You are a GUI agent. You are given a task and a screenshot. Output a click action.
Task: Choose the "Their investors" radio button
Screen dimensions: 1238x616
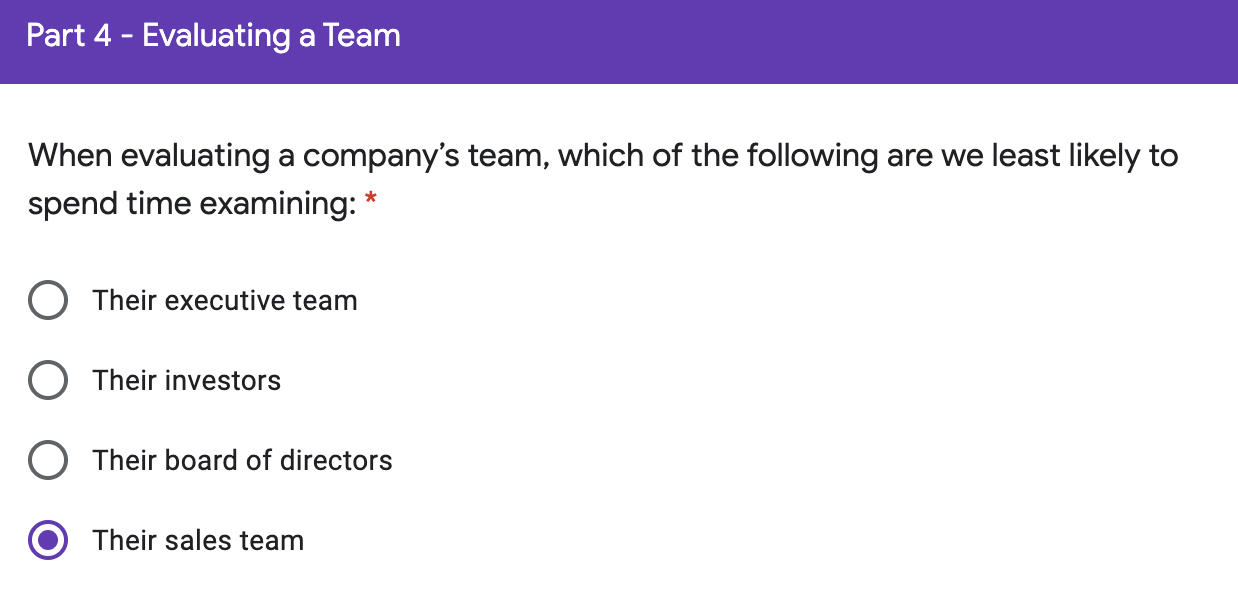point(48,381)
